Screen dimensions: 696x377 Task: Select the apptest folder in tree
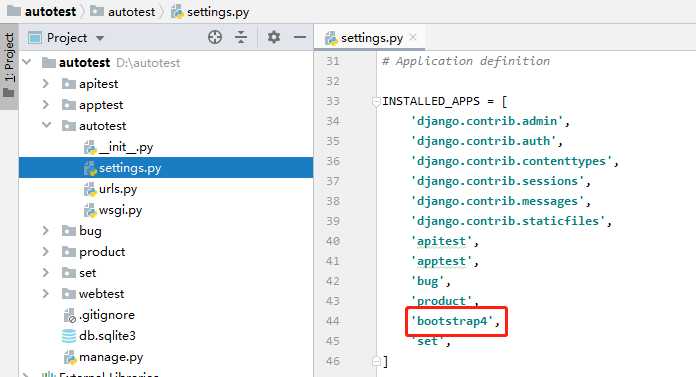(x=101, y=105)
